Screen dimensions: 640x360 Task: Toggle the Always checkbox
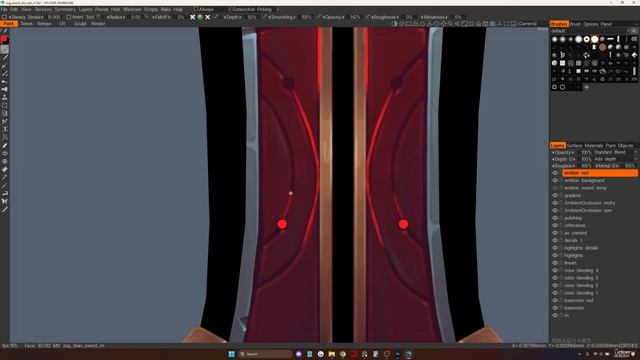196,9
